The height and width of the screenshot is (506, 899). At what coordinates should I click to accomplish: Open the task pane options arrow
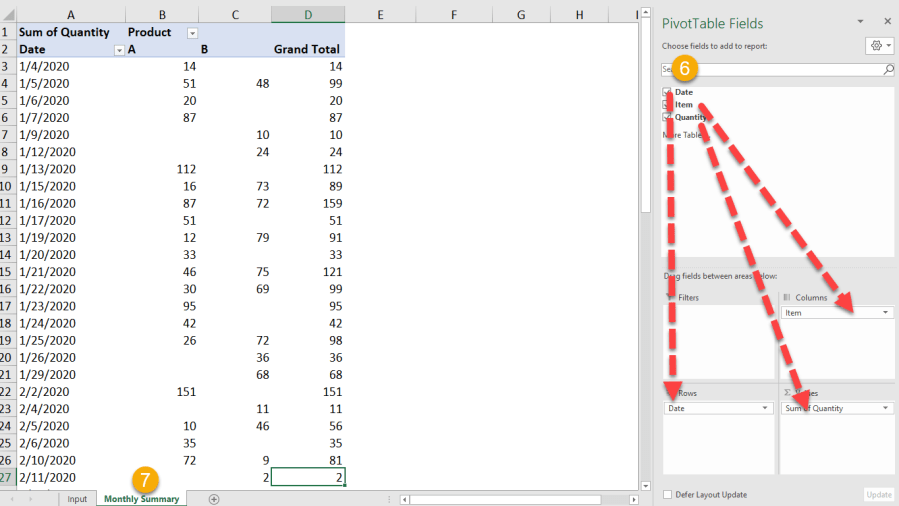tap(860, 22)
